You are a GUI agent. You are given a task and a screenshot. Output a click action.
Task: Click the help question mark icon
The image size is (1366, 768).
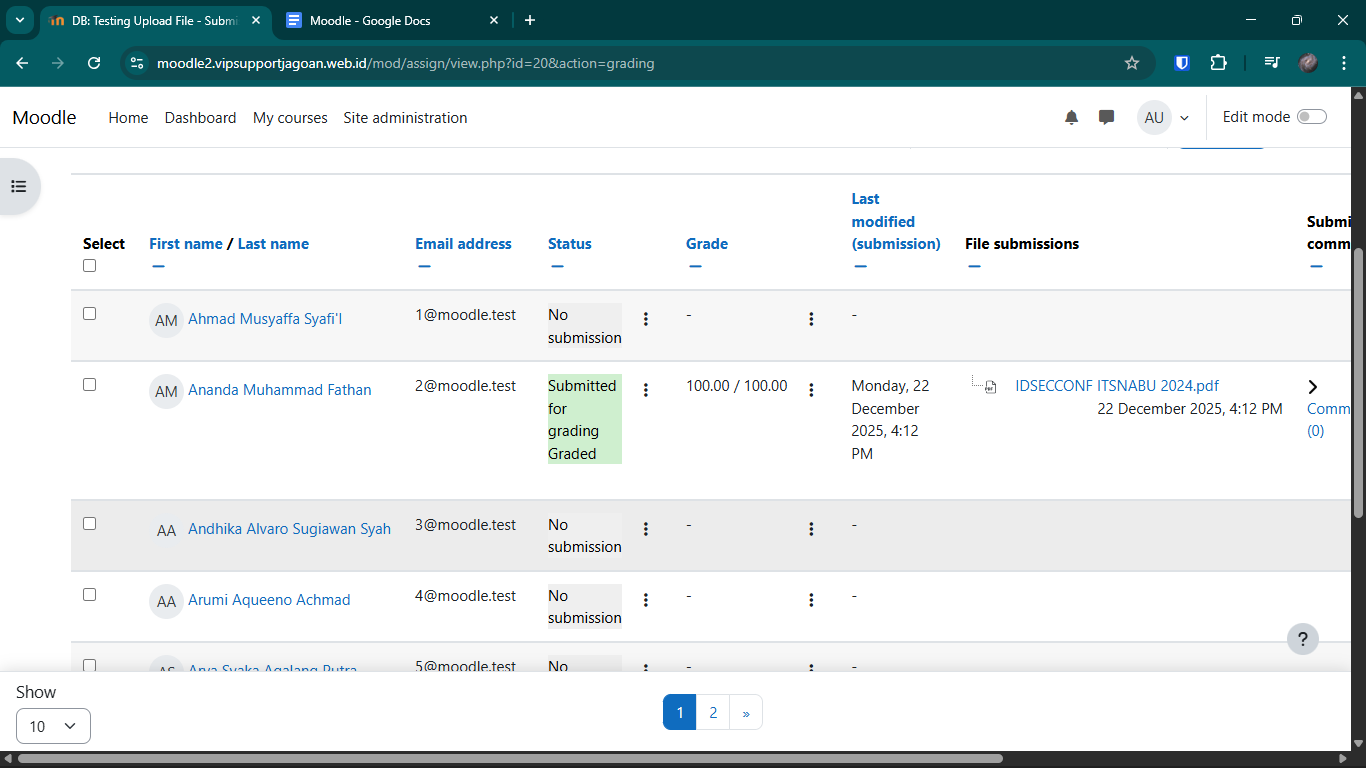tap(1302, 639)
